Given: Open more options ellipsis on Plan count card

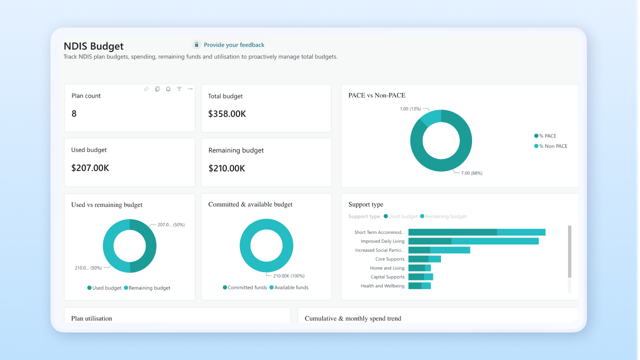Looking at the screenshot, I should coord(190,89).
